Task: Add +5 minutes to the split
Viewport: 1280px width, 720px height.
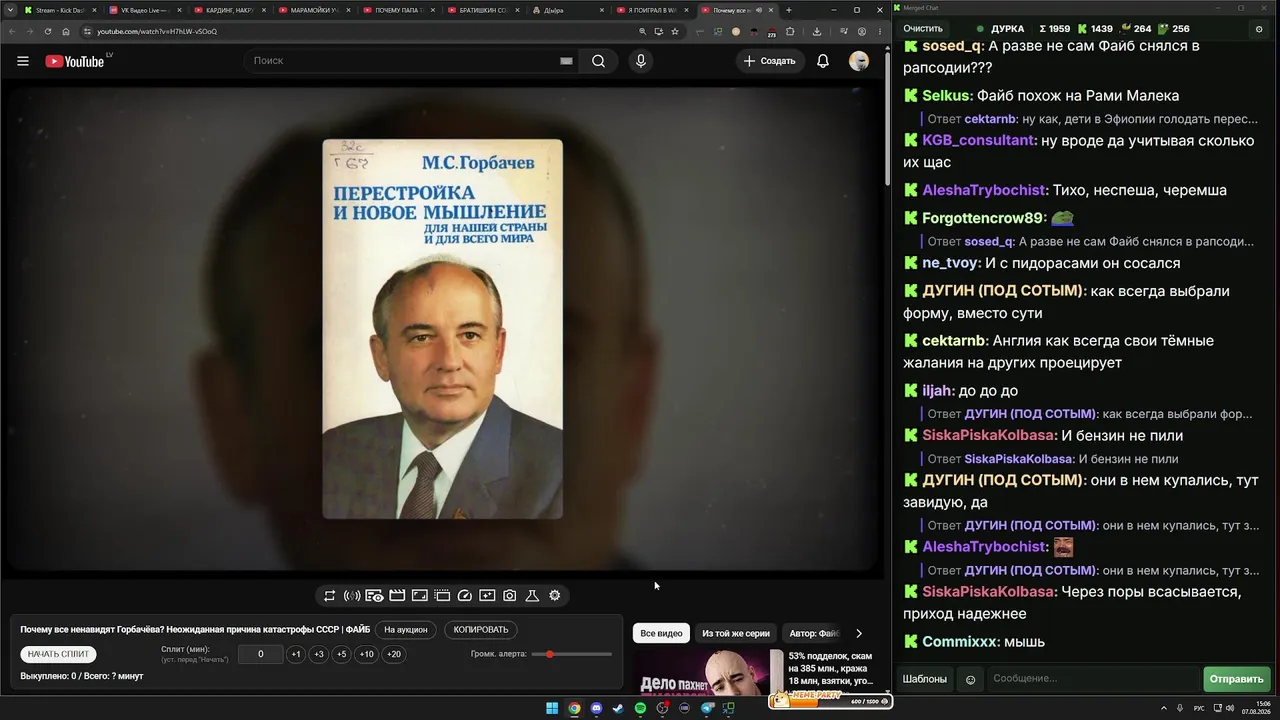Action: pyautogui.click(x=342, y=654)
